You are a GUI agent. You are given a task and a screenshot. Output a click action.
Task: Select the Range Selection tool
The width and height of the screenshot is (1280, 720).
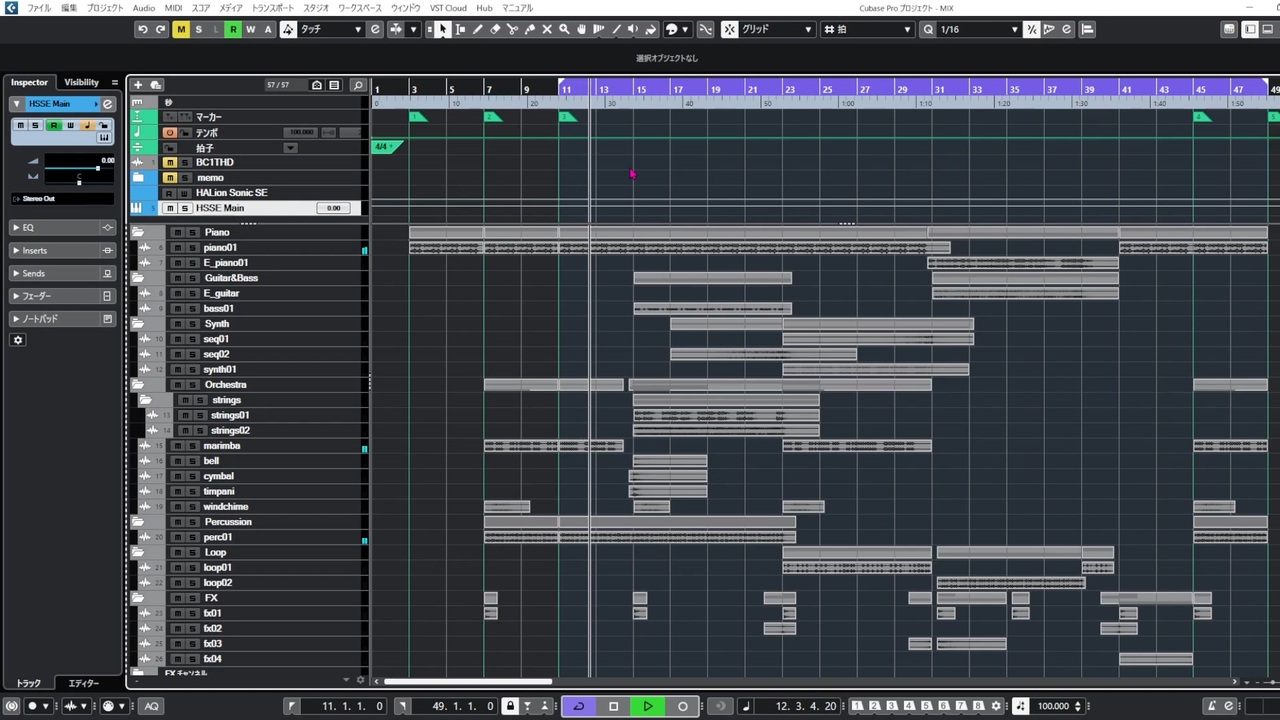pyautogui.click(x=460, y=30)
